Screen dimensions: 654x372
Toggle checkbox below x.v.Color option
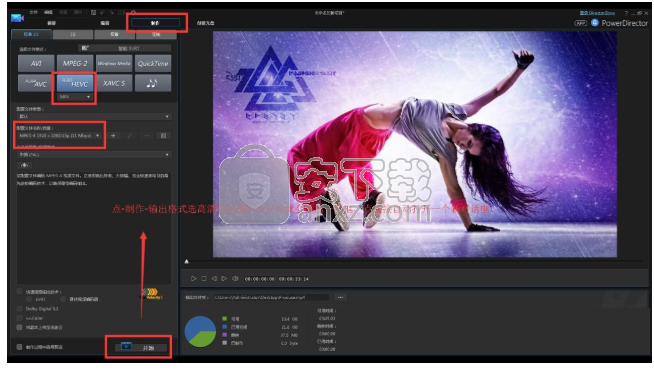tap(19, 327)
